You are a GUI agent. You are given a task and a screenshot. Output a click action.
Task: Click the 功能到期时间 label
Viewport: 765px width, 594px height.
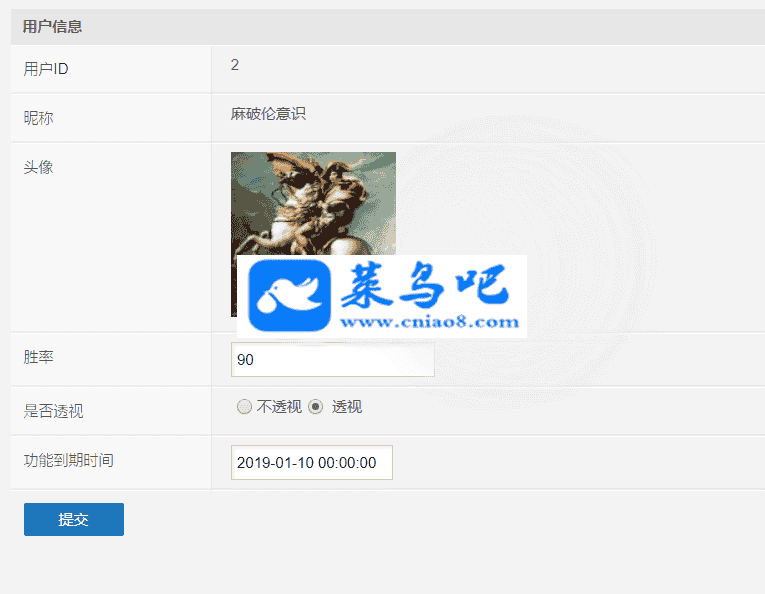coord(68,460)
